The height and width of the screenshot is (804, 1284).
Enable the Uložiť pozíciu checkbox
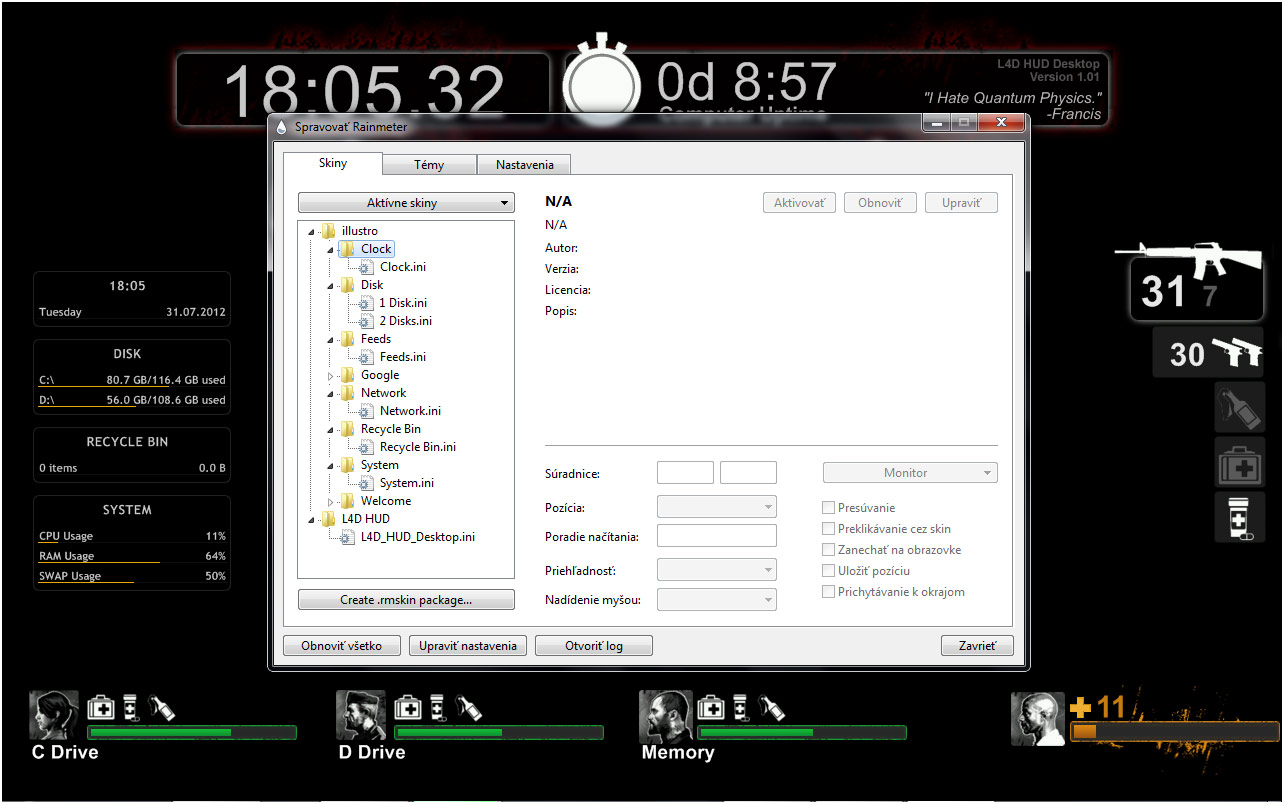(828, 571)
